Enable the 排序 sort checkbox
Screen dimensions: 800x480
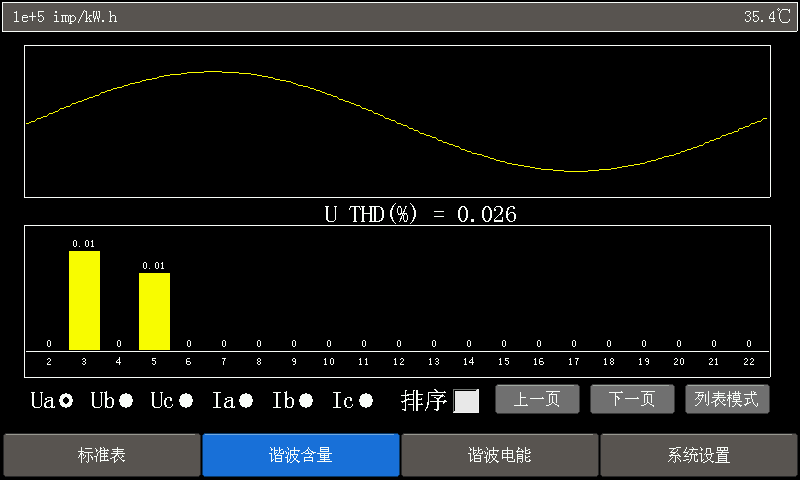(x=466, y=401)
